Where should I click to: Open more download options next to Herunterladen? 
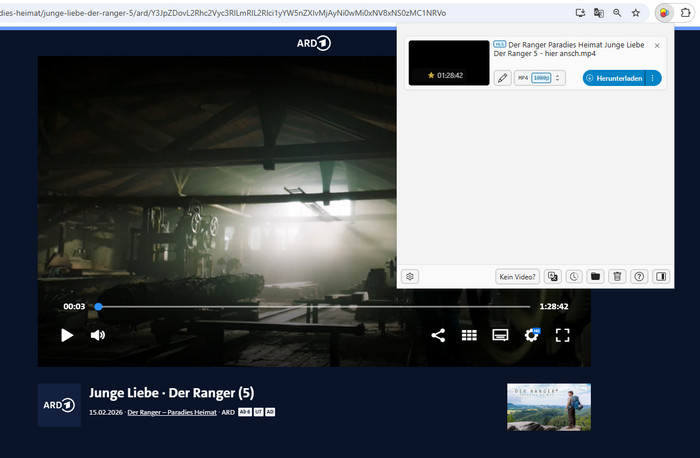[653, 78]
